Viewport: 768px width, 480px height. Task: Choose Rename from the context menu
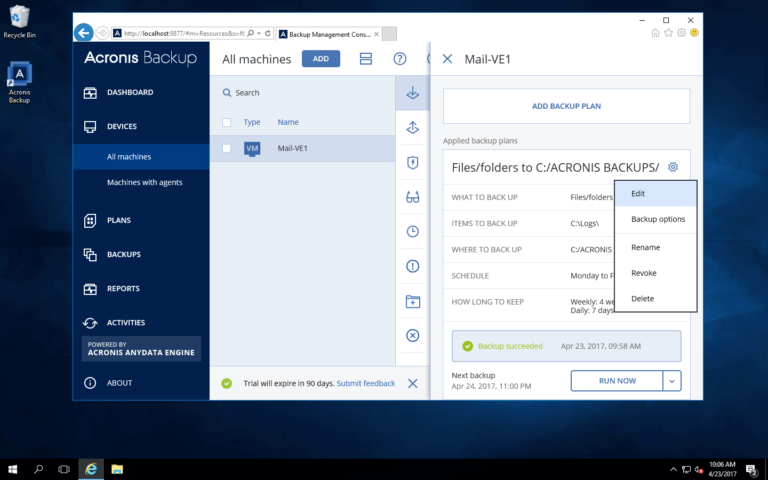[656, 247]
